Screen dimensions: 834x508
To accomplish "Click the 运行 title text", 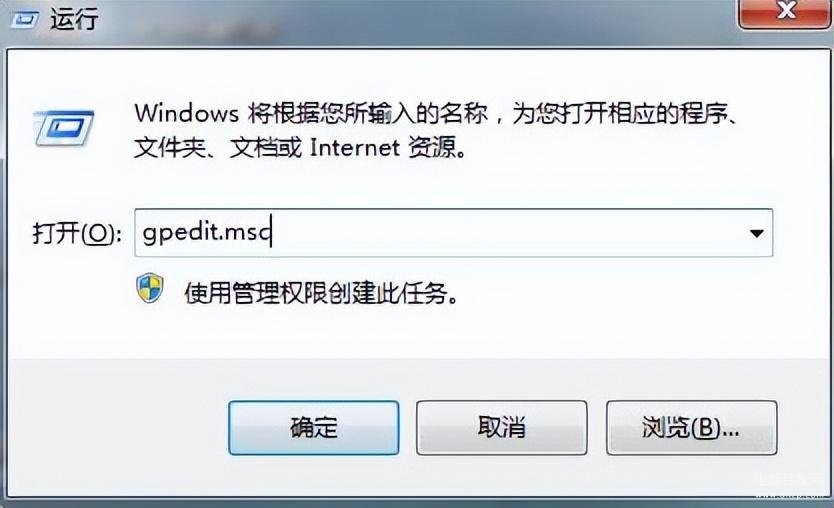I will pyautogui.click(x=74, y=19).
